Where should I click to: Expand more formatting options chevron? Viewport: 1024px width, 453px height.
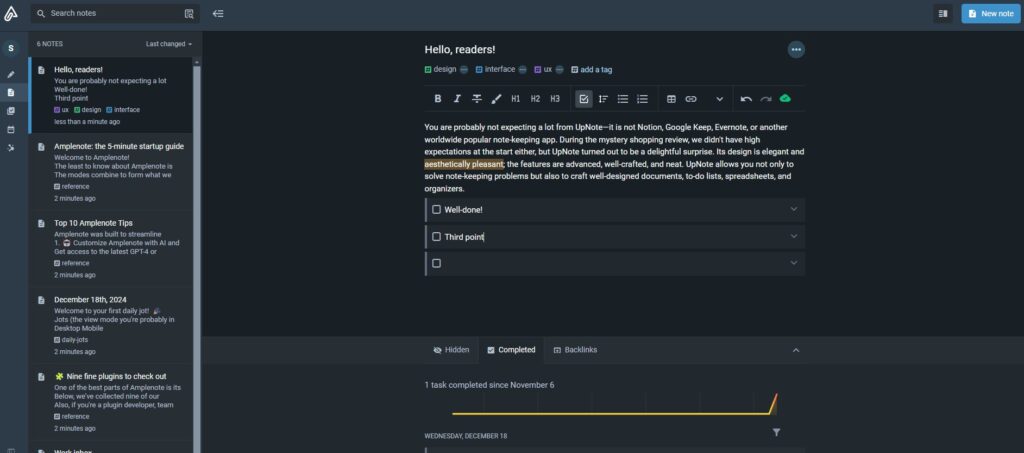[x=720, y=99]
